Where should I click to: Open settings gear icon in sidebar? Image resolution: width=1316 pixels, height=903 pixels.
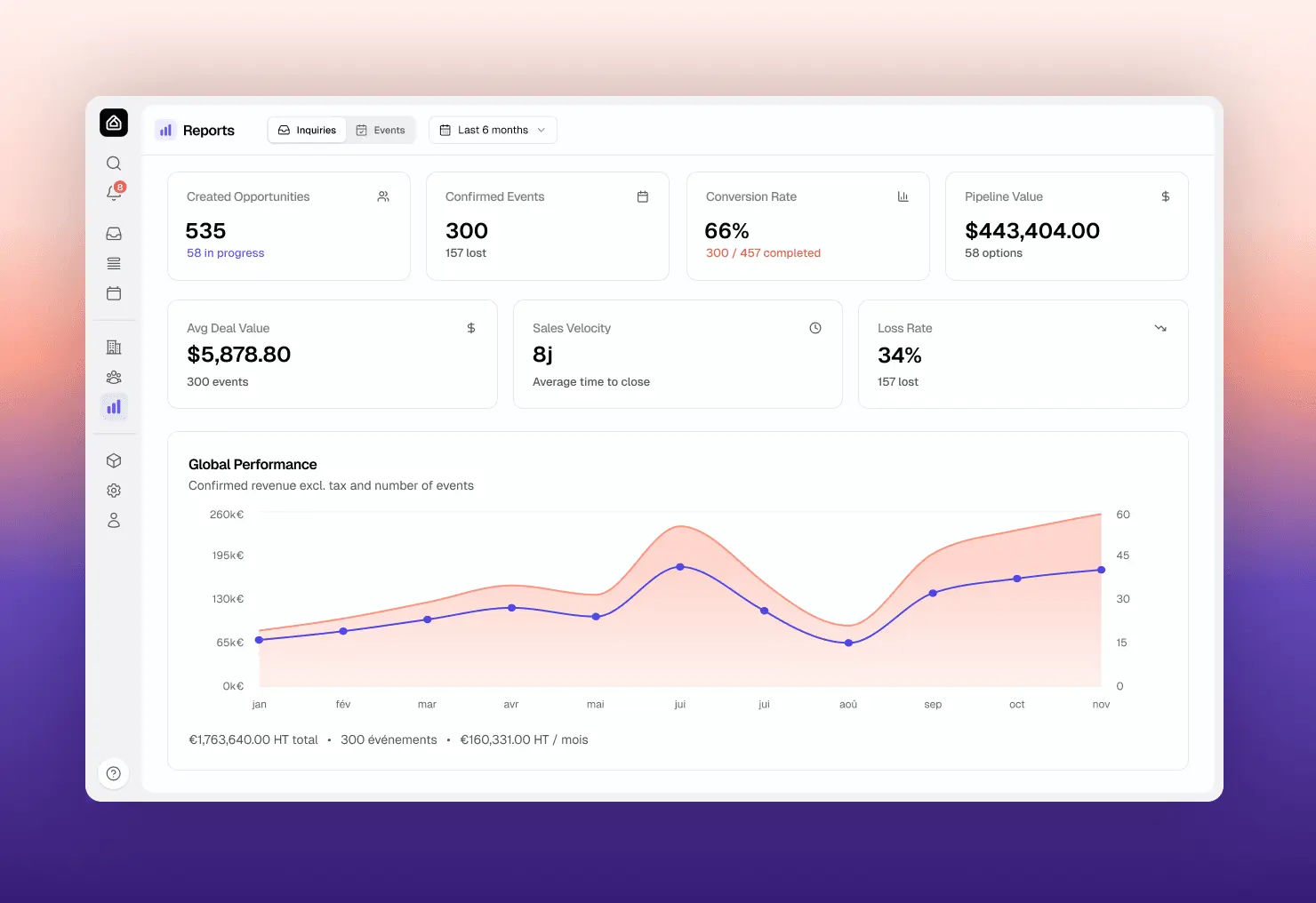[x=114, y=491]
